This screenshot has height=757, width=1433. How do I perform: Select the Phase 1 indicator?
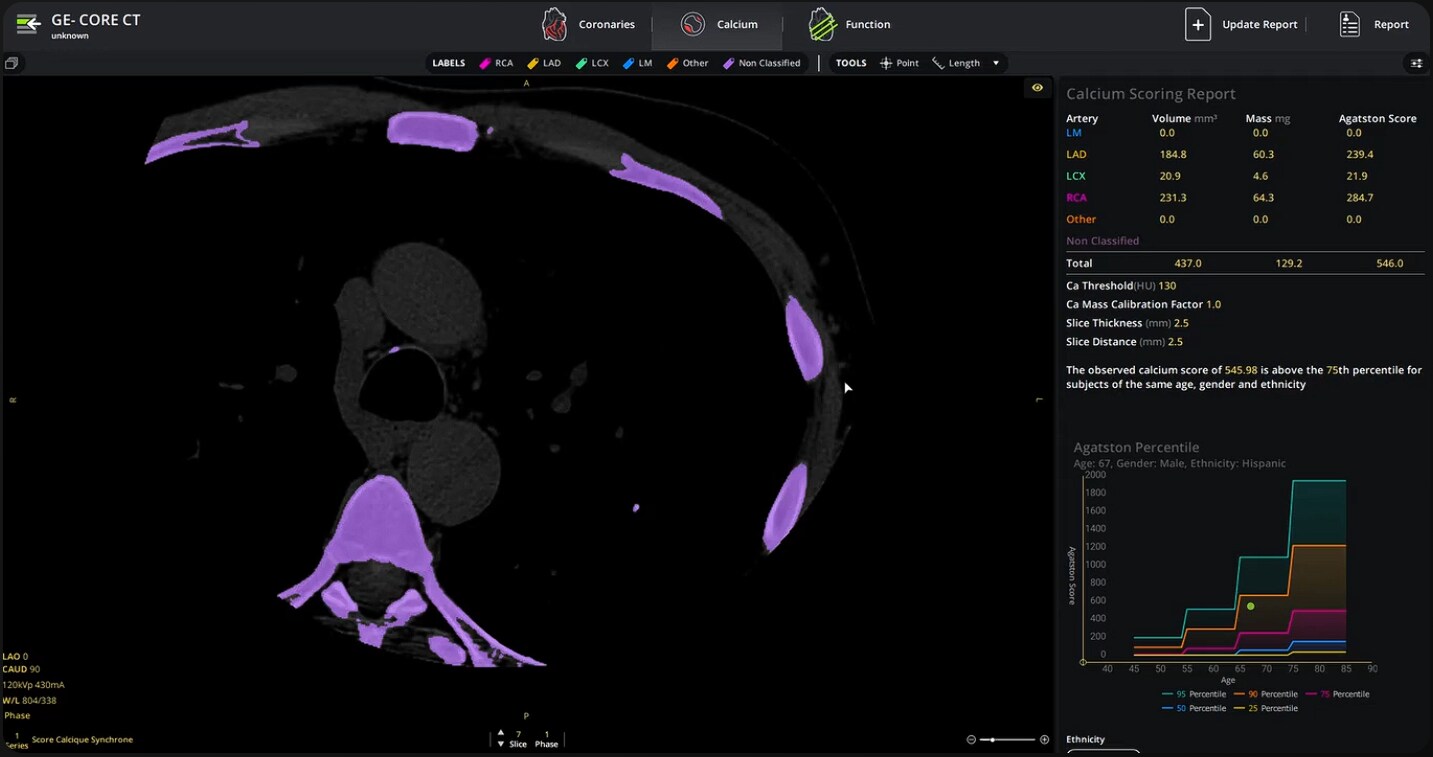coord(546,739)
